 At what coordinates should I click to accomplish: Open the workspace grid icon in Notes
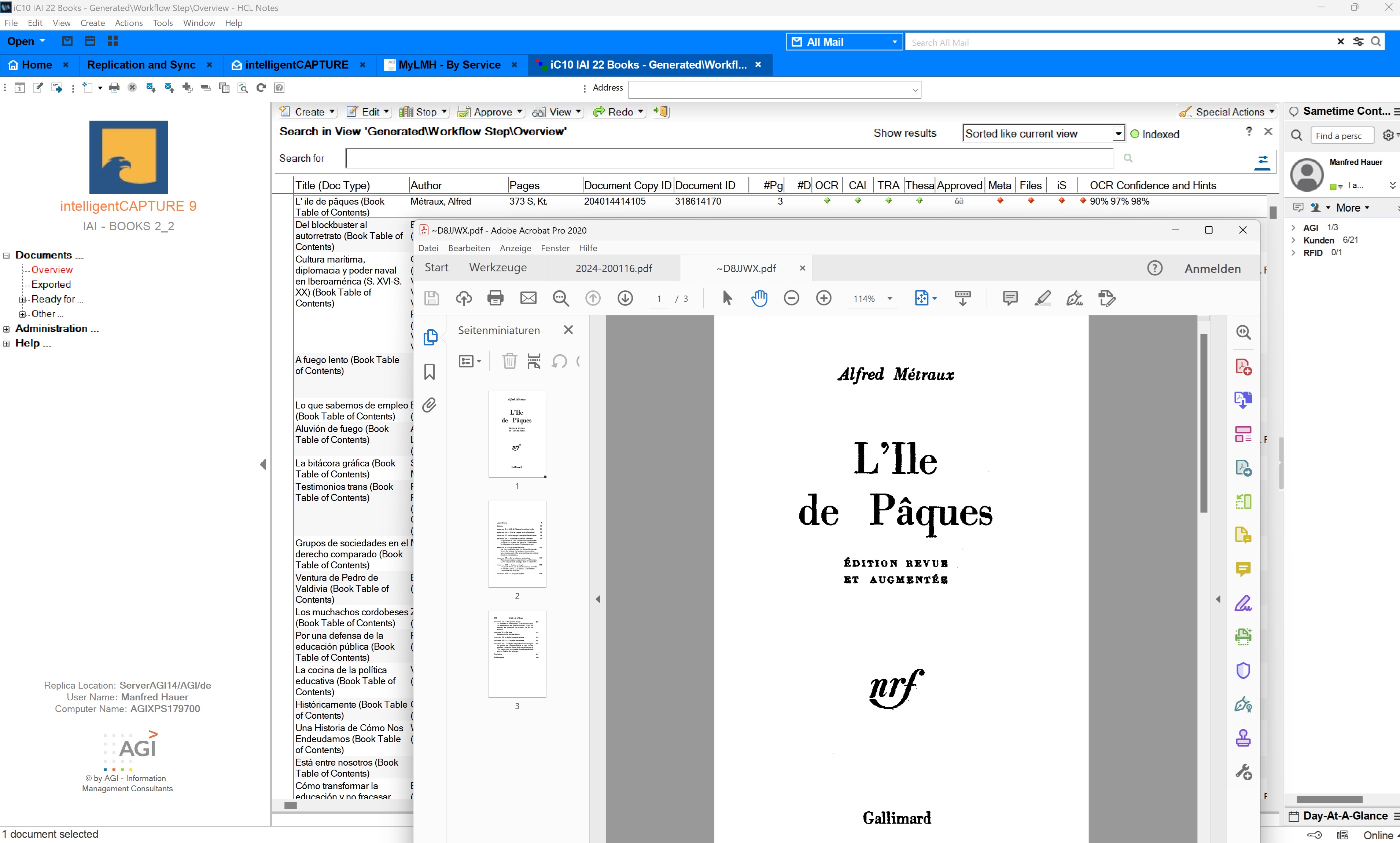click(113, 41)
